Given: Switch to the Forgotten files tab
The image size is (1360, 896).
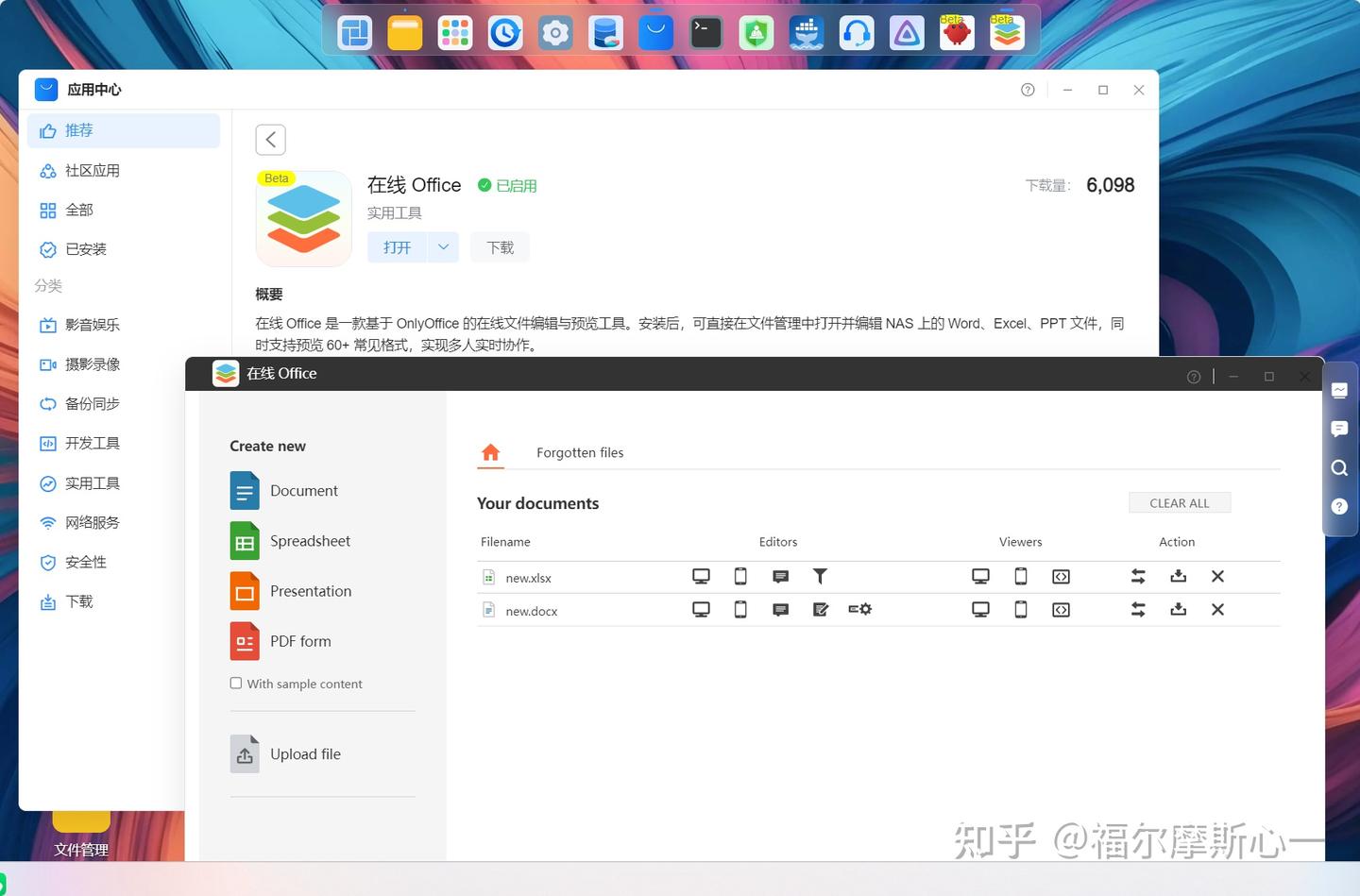Looking at the screenshot, I should (580, 452).
